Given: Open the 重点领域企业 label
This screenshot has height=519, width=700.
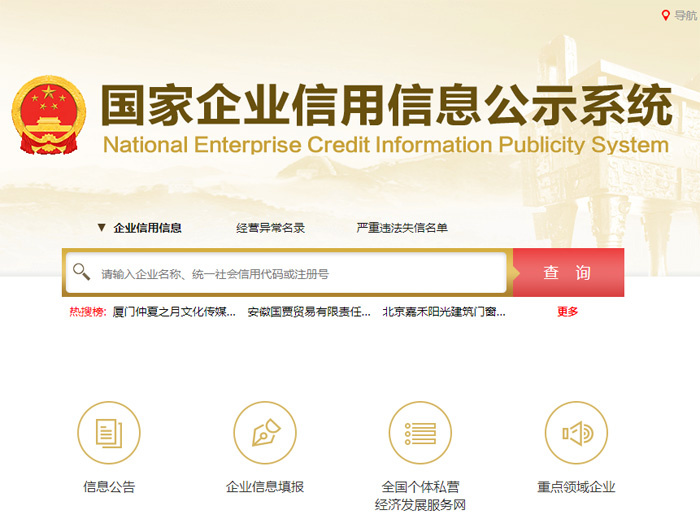Looking at the screenshot, I should point(576,486).
